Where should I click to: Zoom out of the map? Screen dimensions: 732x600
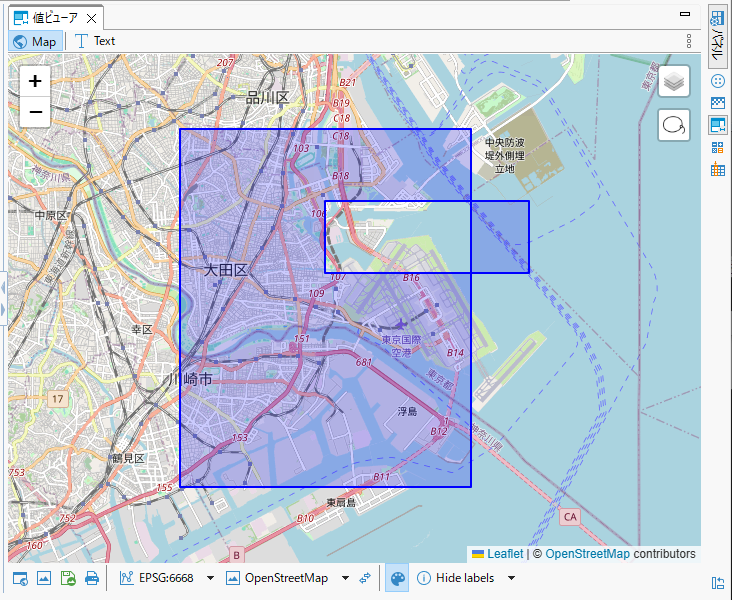35,112
